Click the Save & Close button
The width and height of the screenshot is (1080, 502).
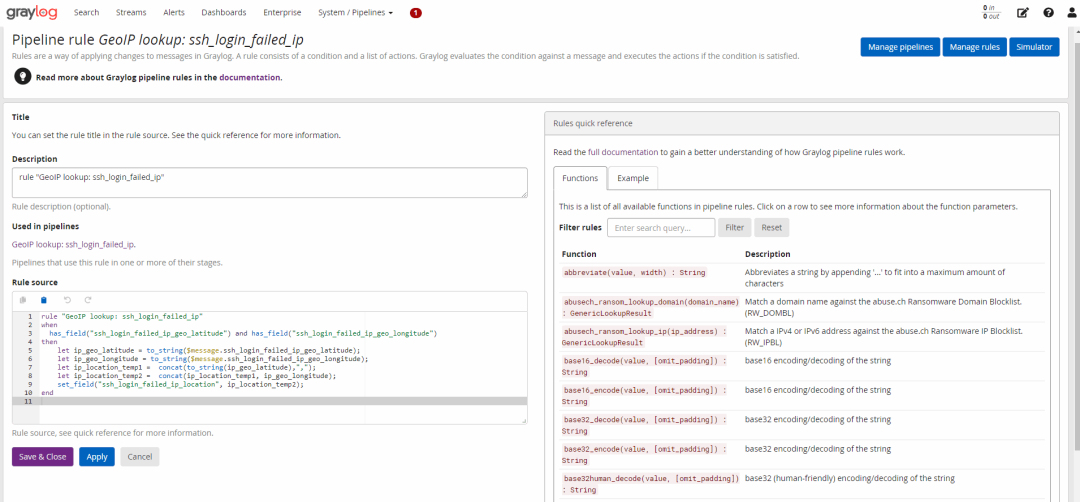[x=42, y=457]
